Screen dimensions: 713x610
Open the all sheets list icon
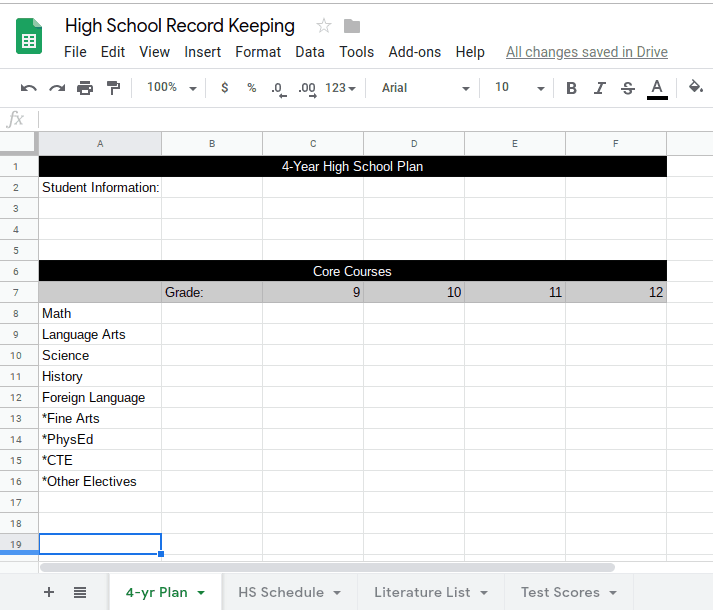80,592
